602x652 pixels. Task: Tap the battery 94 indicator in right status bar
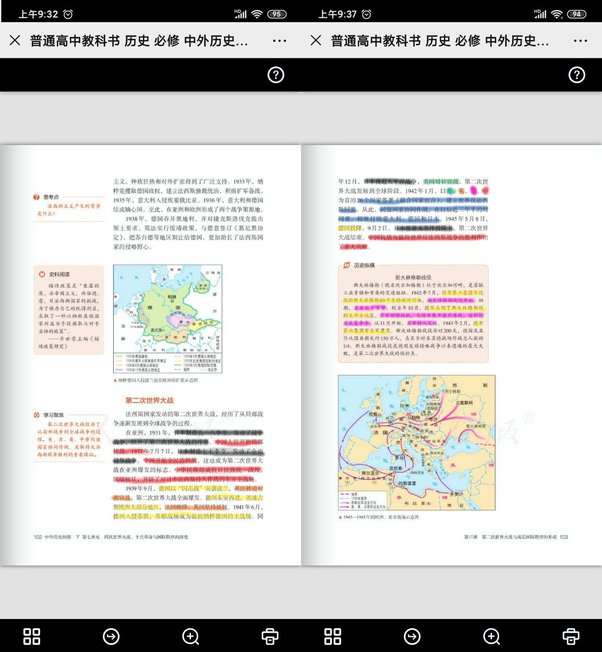[577, 14]
